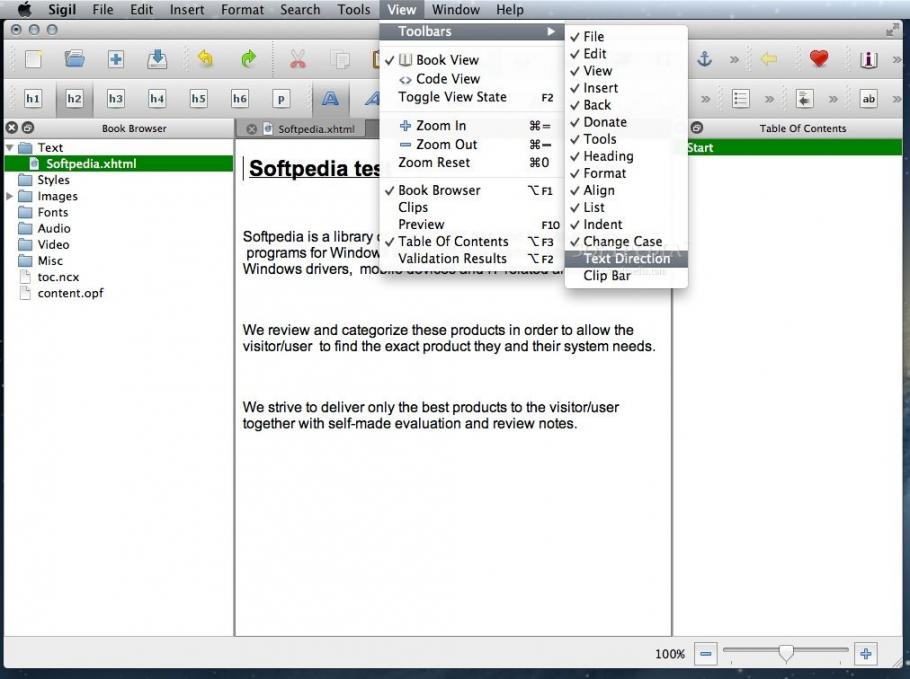Float the Table Of Contents panel icon
910x679 pixels.
(696, 128)
